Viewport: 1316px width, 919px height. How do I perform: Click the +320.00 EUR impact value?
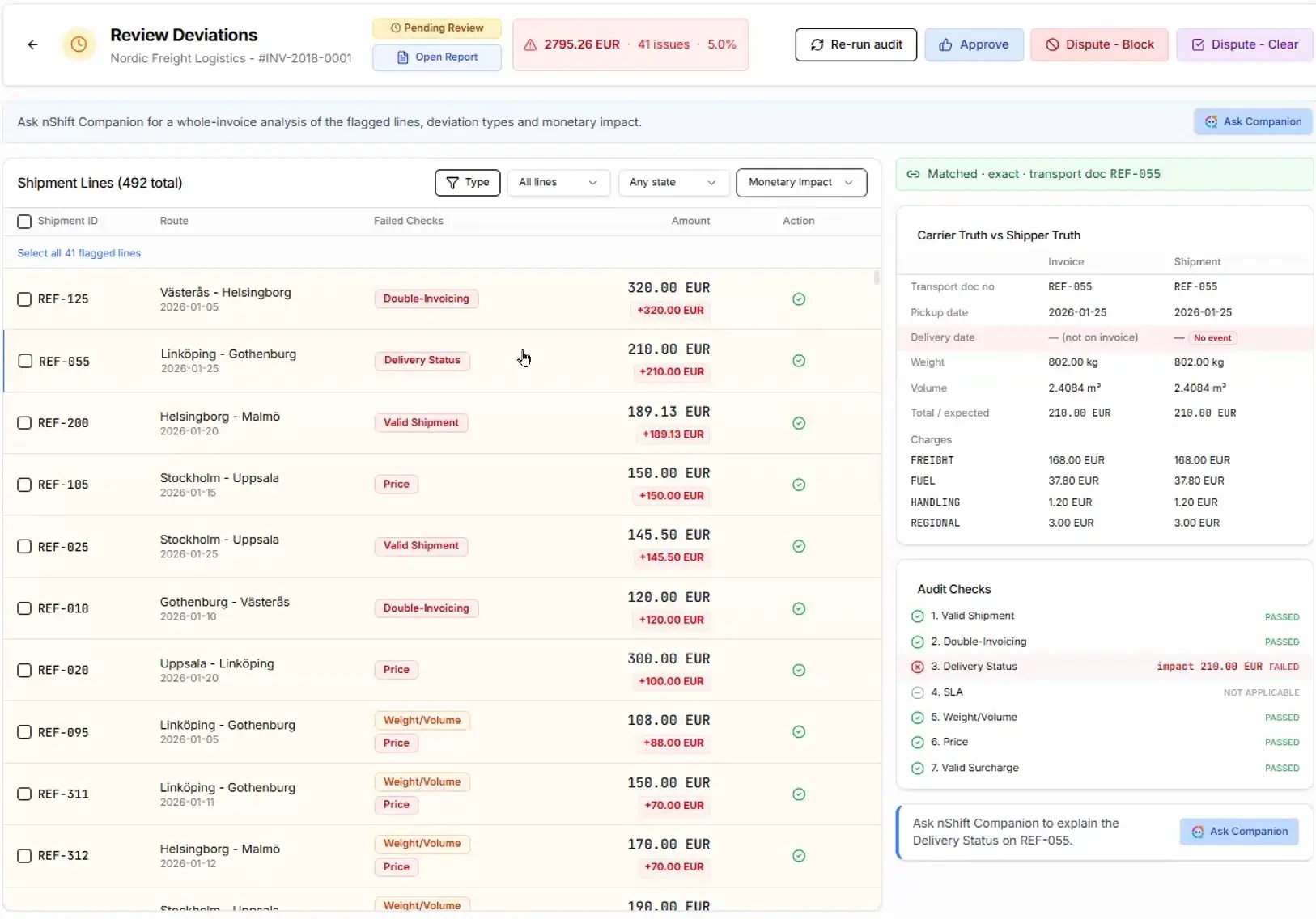point(670,311)
